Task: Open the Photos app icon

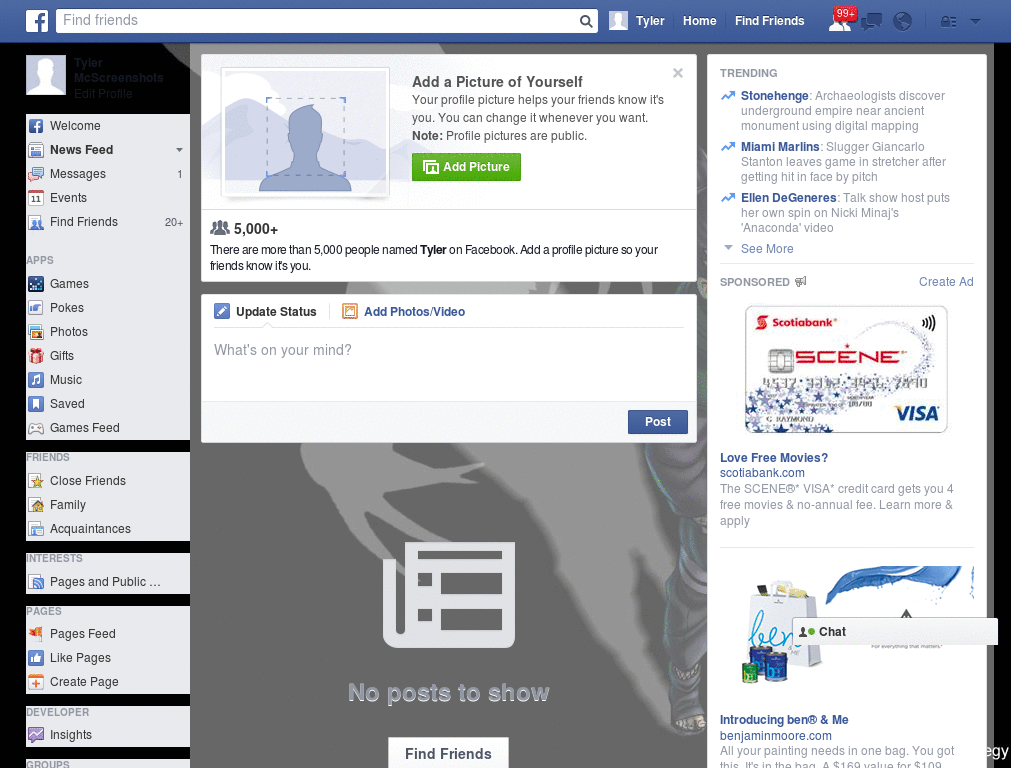Action: click(x=36, y=332)
